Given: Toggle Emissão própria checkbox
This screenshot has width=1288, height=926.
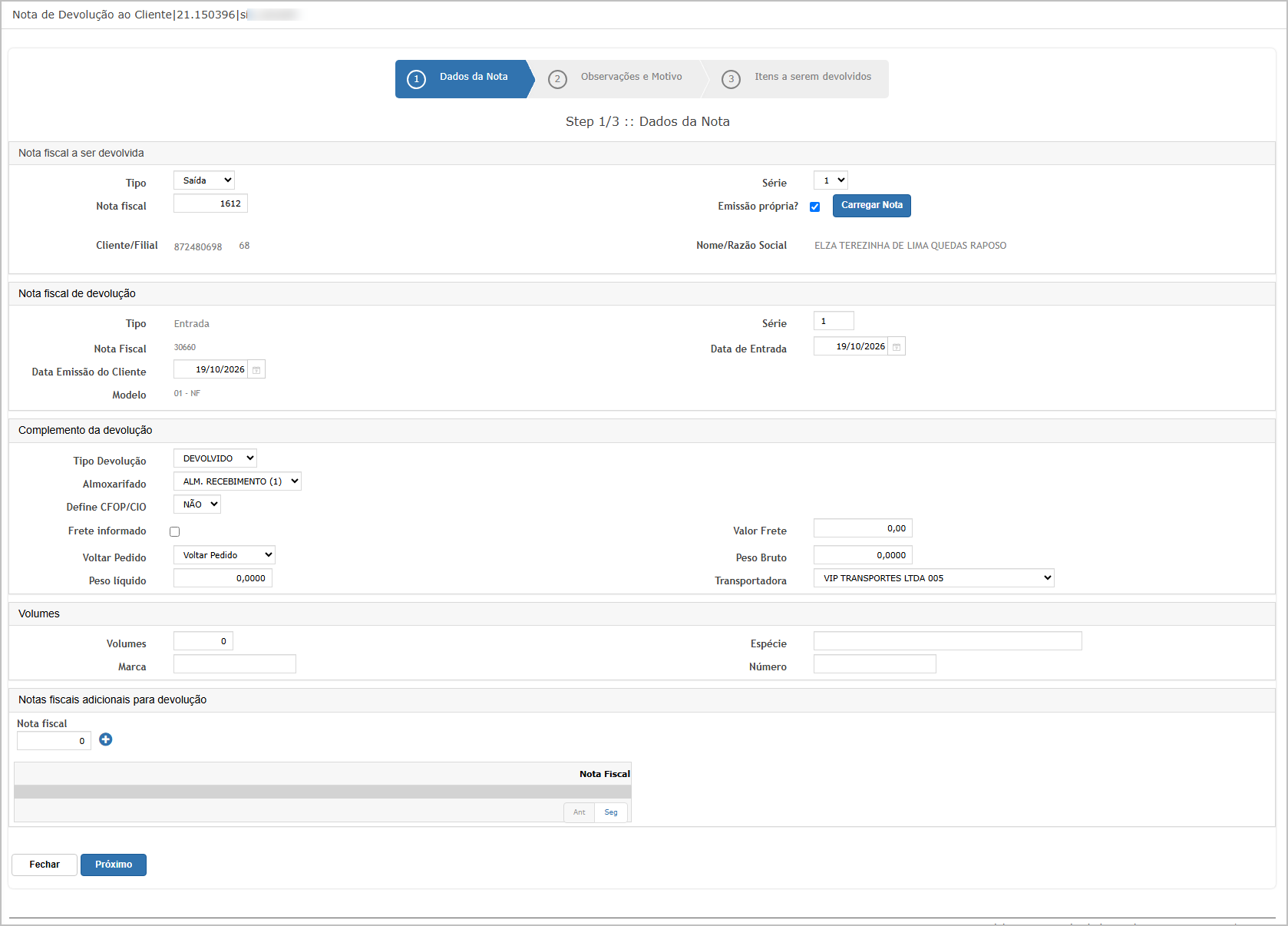Looking at the screenshot, I should click(814, 207).
